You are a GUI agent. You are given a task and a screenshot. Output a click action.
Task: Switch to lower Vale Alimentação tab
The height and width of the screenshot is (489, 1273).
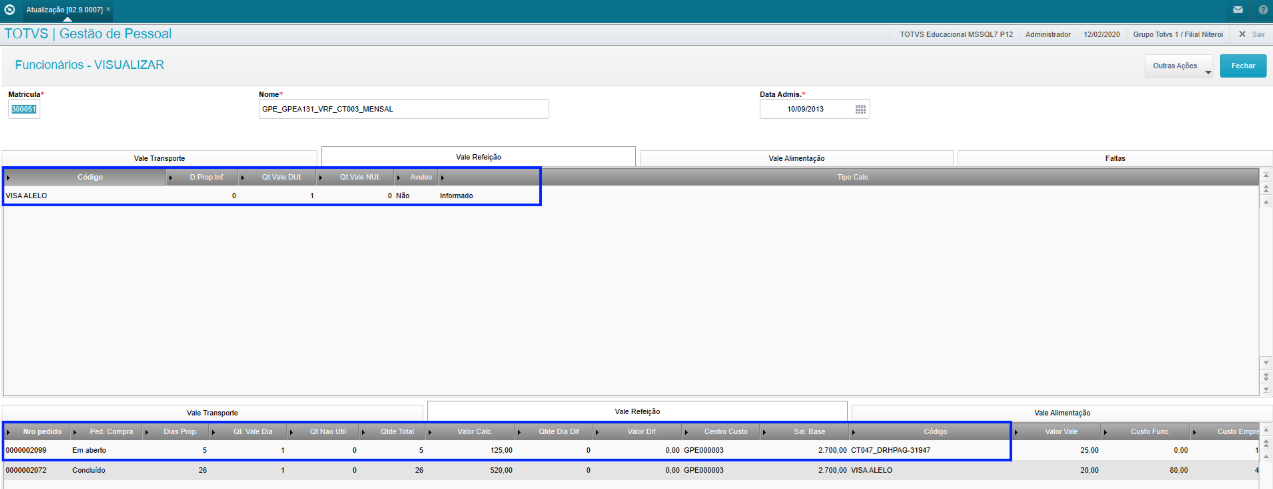(1062, 412)
